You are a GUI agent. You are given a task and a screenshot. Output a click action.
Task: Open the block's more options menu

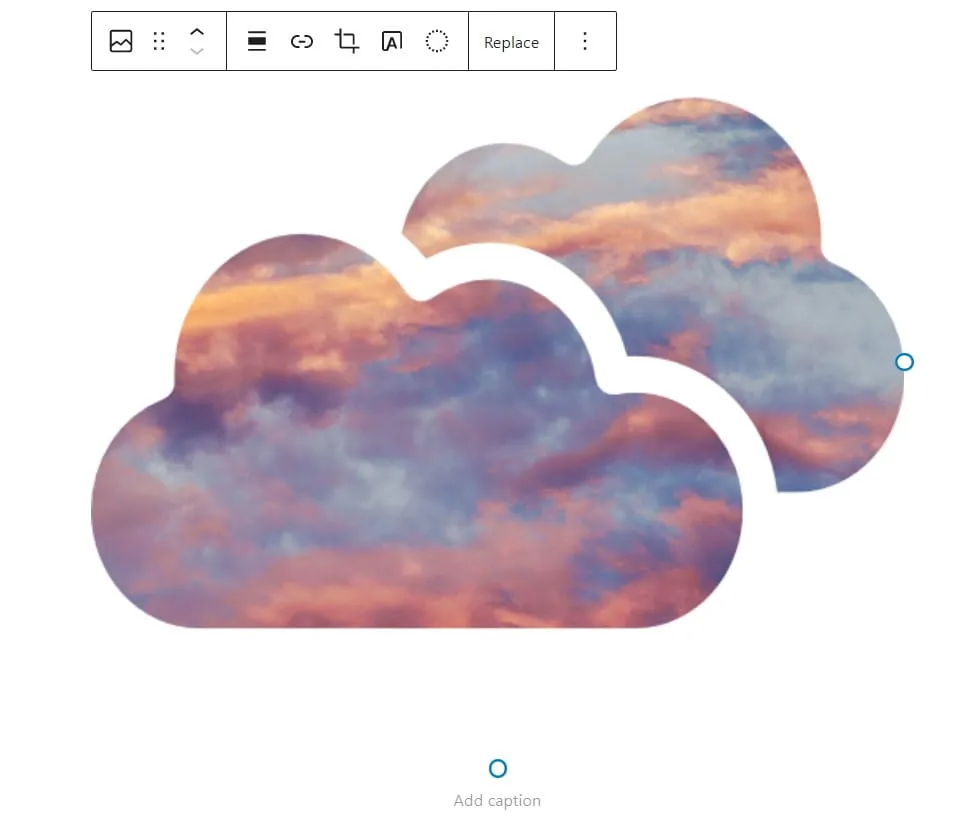point(585,42)
